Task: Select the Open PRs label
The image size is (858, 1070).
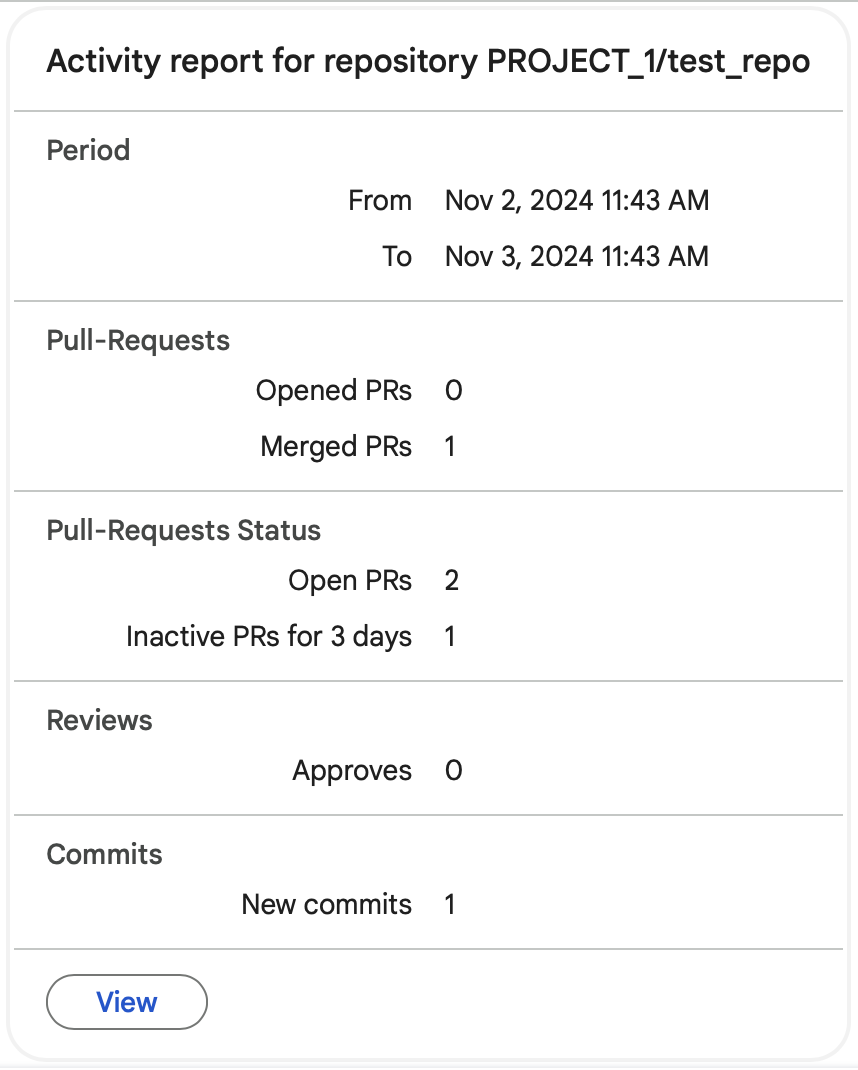Action: 350,580
